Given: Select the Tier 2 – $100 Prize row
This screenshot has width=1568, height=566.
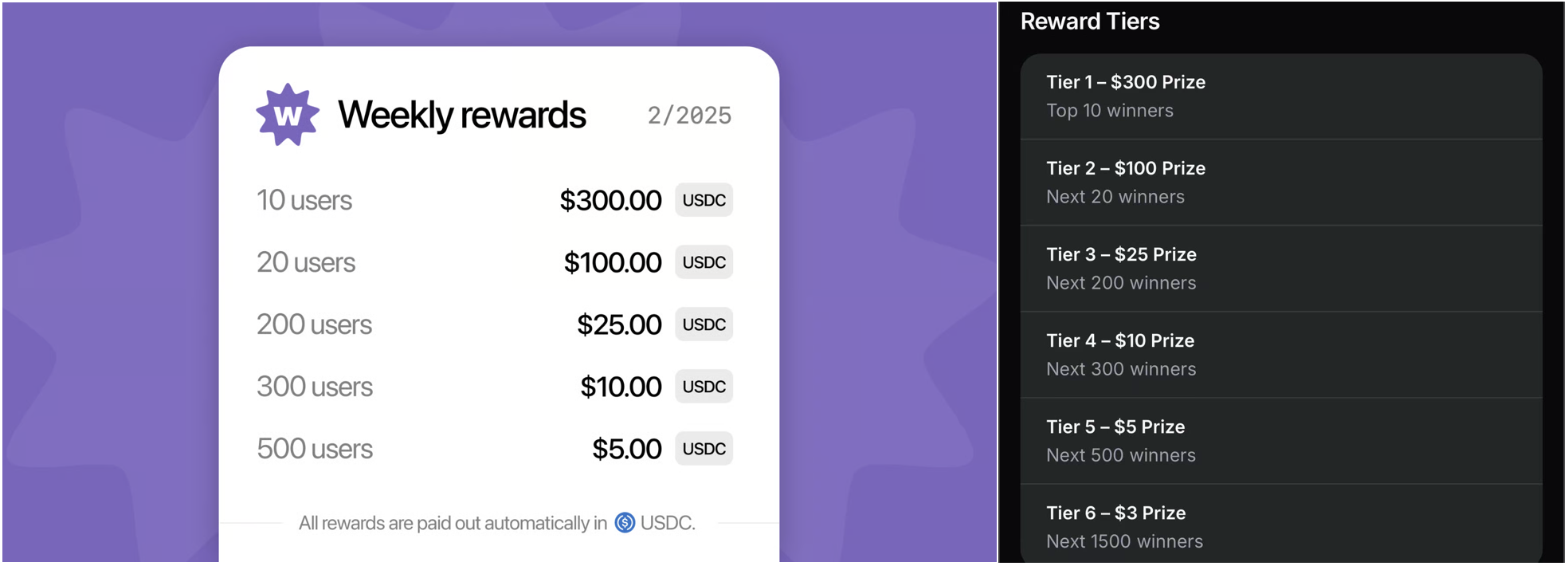Looking at the screenshot, I should click(1280, 183).
